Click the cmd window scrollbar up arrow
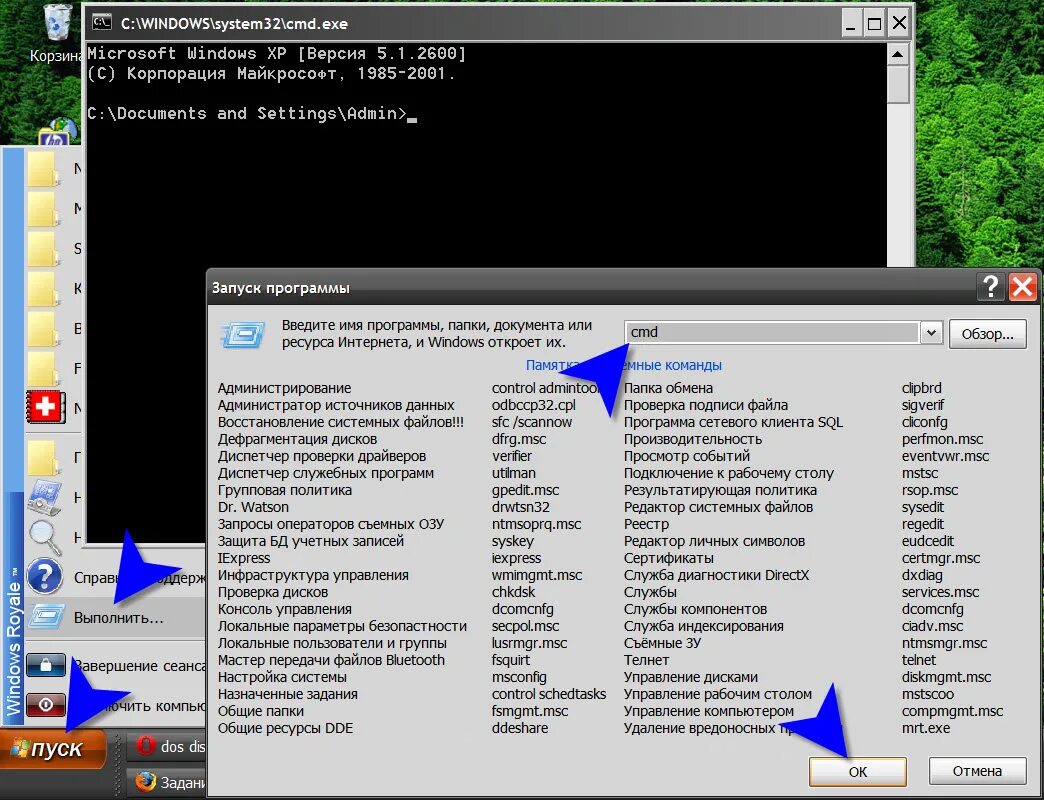This screenshot has height=800, width=1044. point(898,55)
